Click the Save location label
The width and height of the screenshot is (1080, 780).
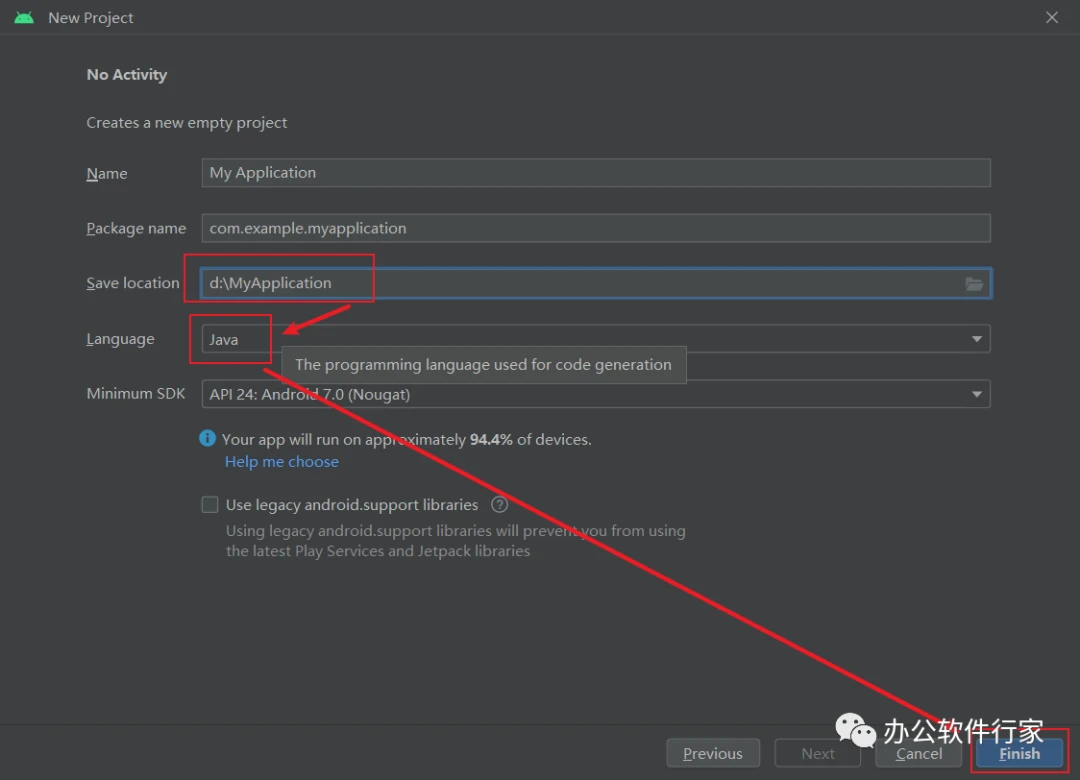(133, 284)
